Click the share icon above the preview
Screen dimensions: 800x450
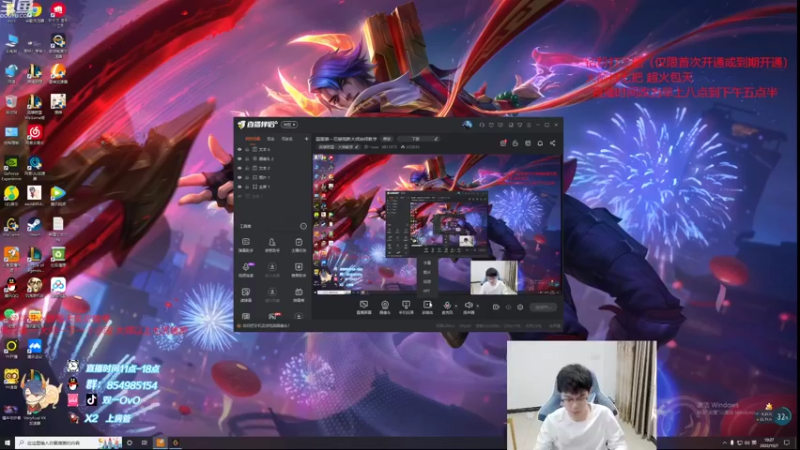(553, 143)
